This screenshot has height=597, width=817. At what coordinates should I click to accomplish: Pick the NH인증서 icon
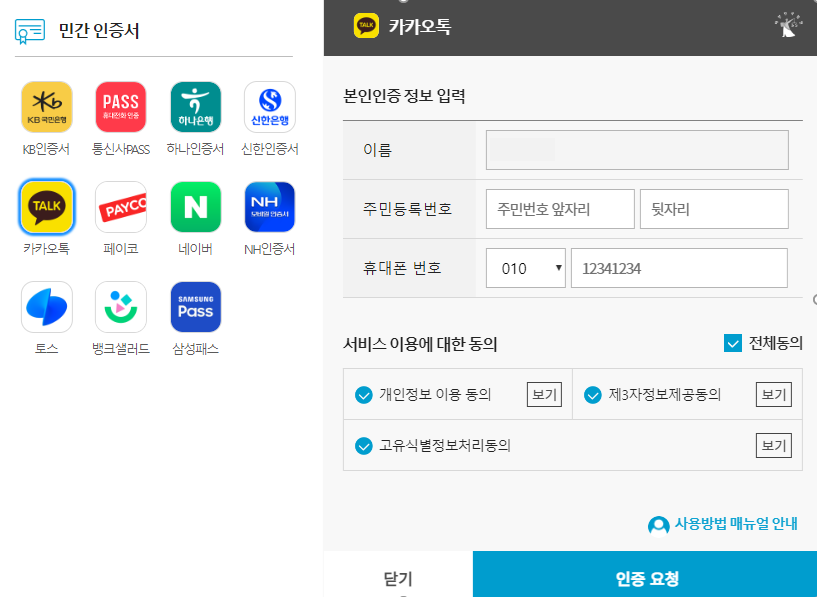click(x=270, y=207)
